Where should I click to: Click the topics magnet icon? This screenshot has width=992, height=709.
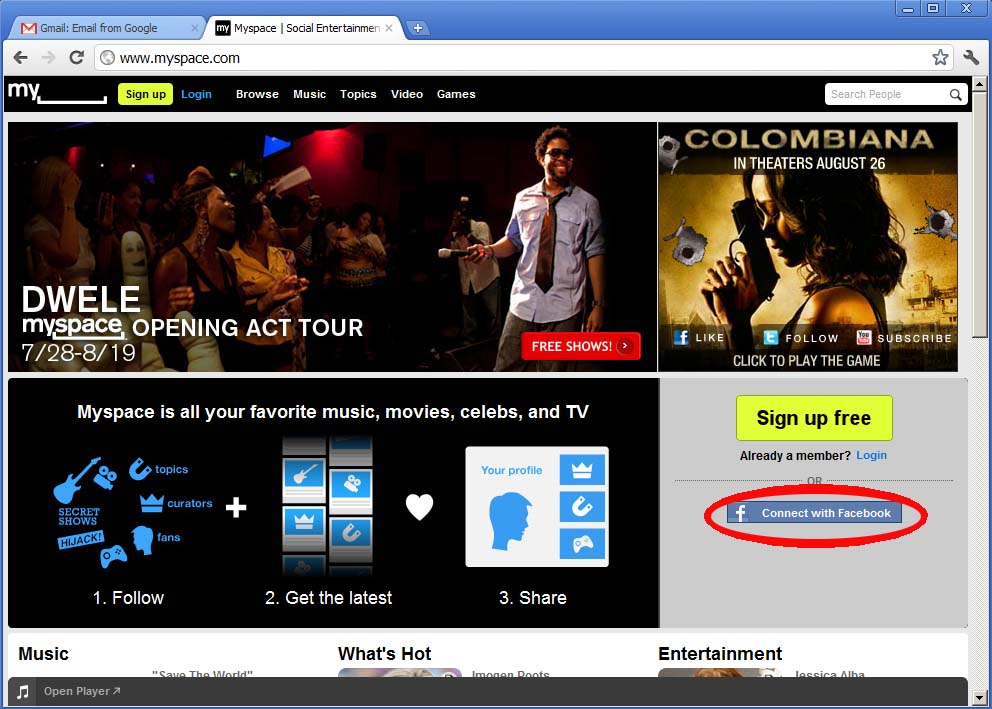click(140, 469)
